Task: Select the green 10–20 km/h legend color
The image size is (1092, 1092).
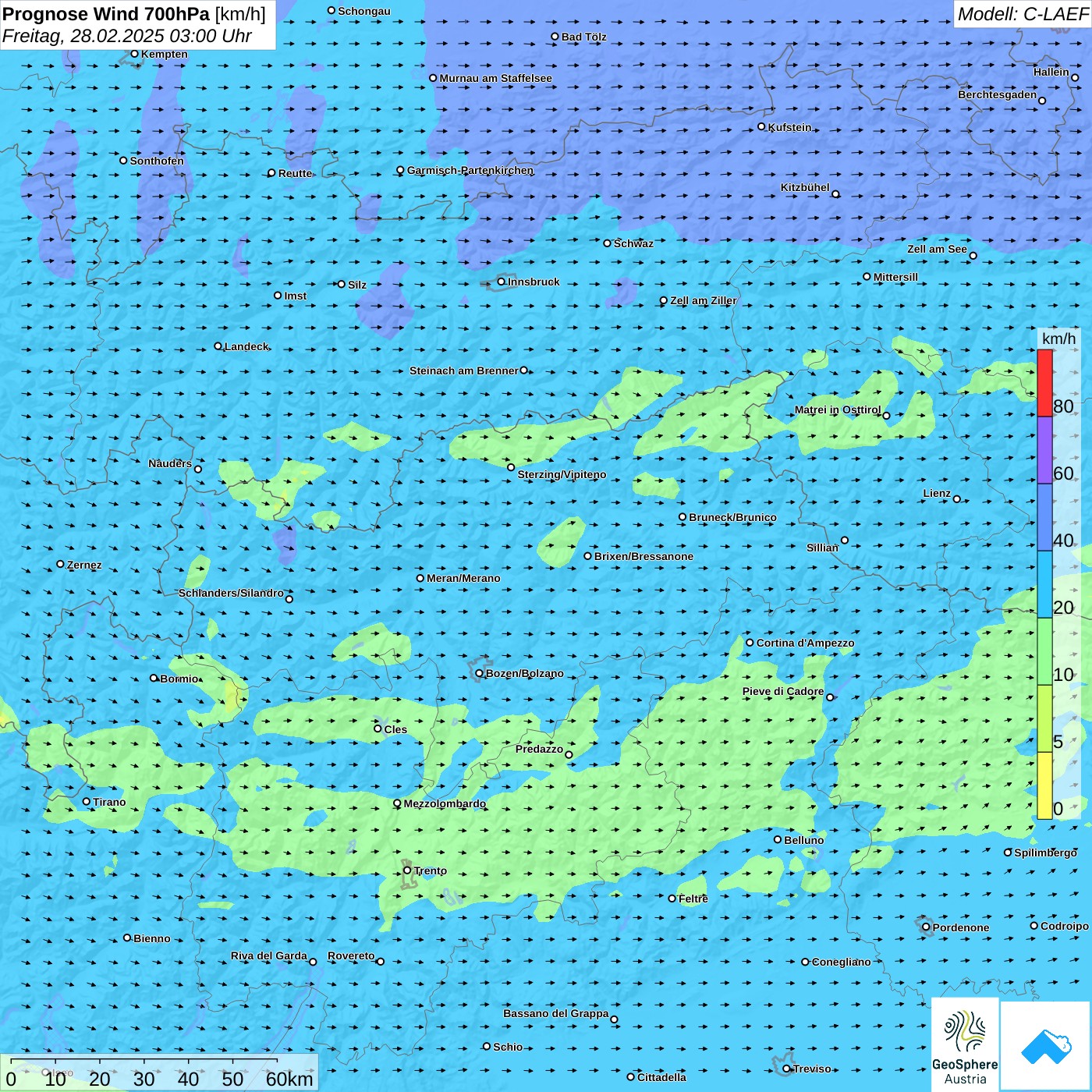Action: point(1044,652)
